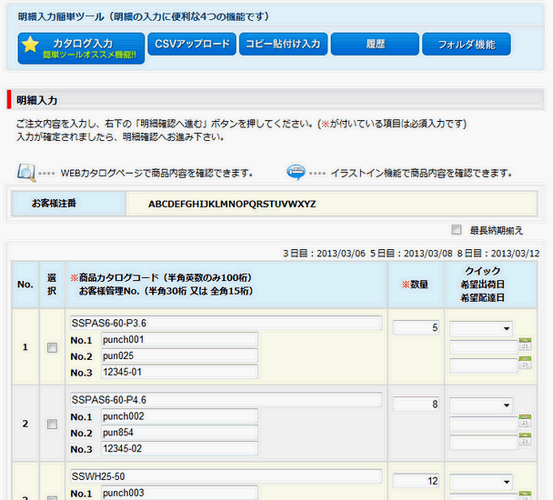Click the 明細入力 section heading

click(x=37, y=100)
